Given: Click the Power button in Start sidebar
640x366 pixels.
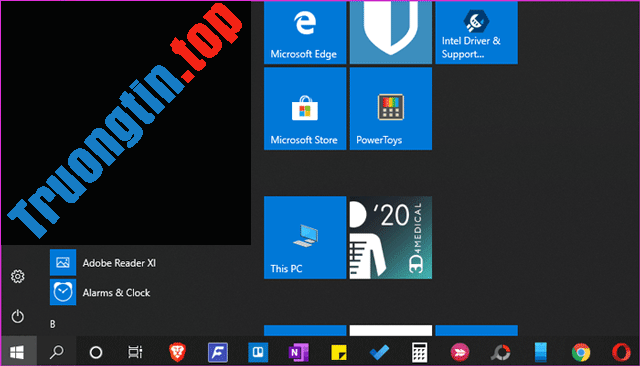Looking at the screenshot, I should (18, 316).
